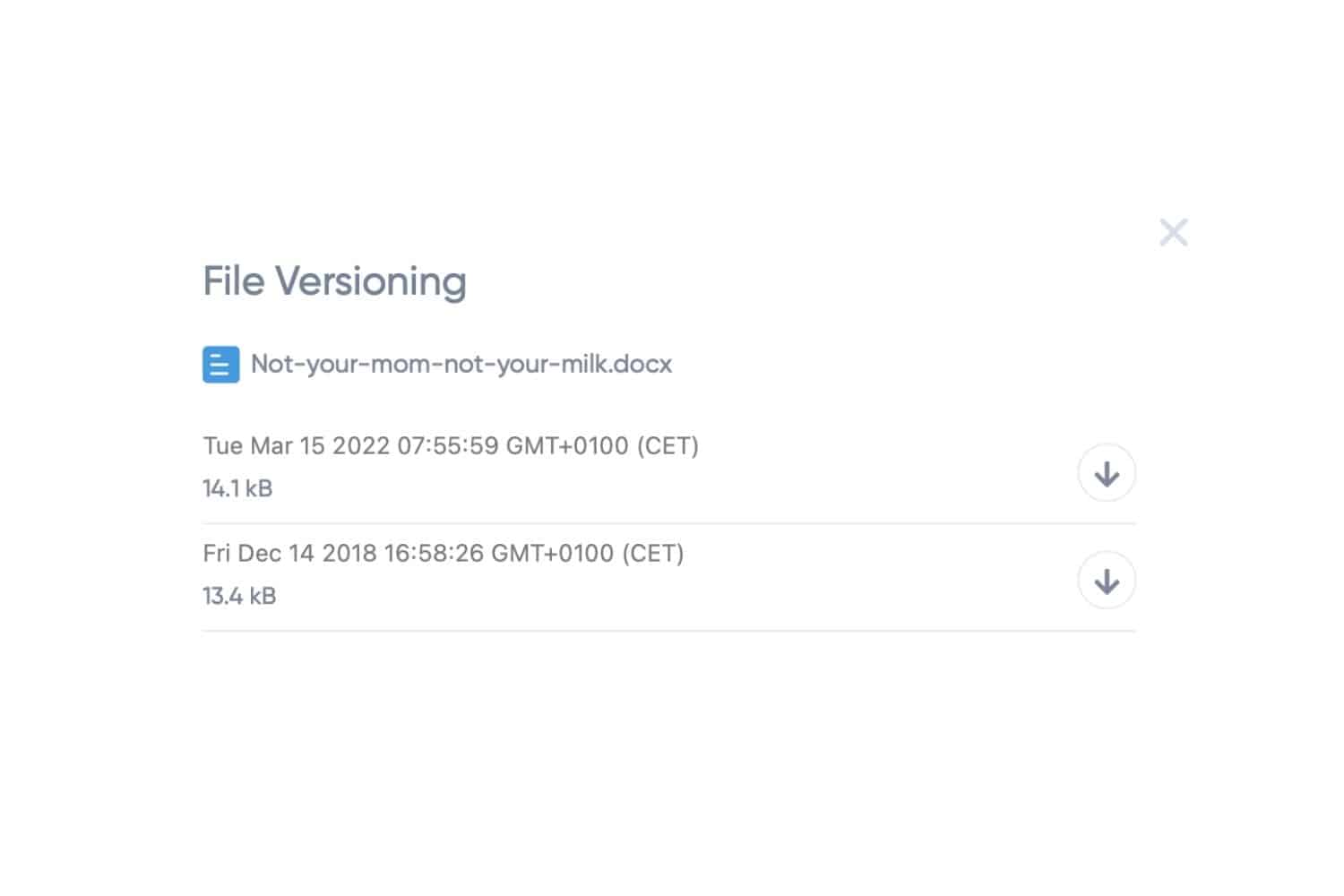The height and width of the screenshot is (896, 1344).
Task: Click the year 2022 in first entry
Action: (x=361, y=445)
